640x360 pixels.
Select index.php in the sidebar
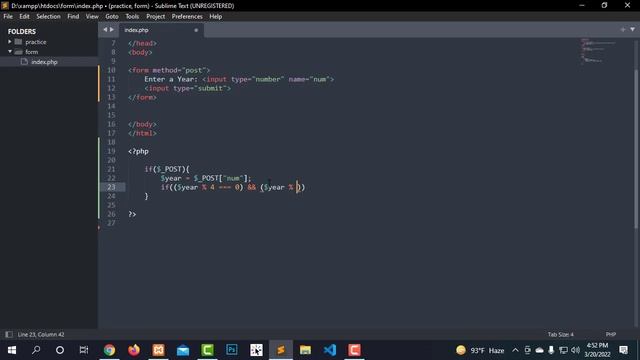point(44,62)
